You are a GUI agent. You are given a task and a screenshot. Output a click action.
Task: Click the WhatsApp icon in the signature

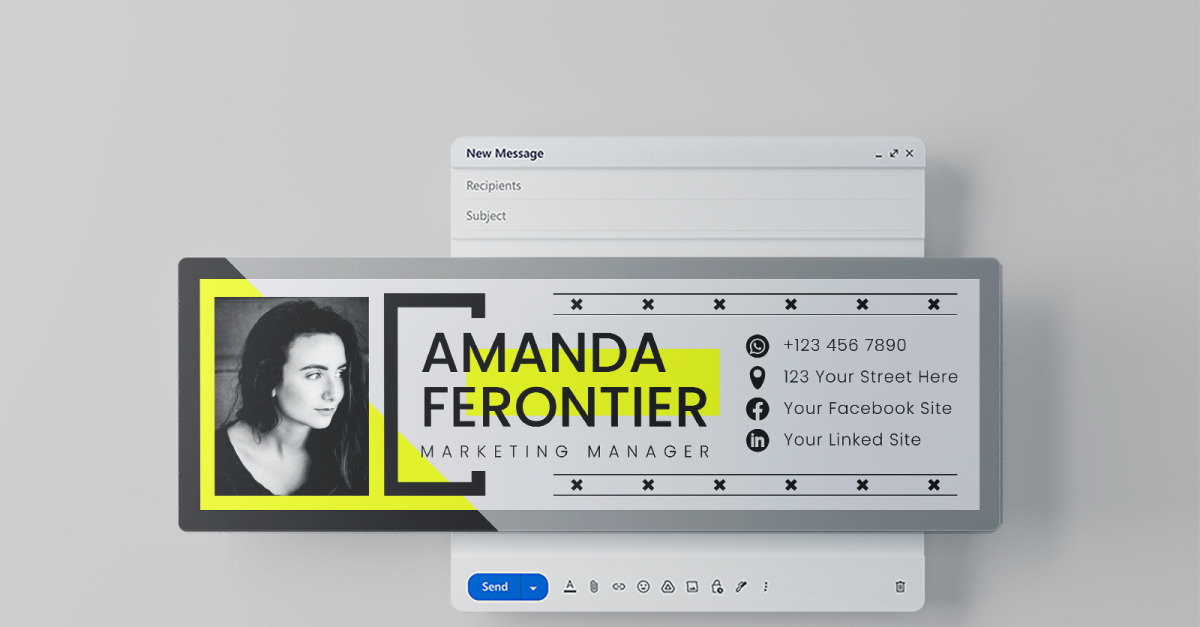point(757,346)
